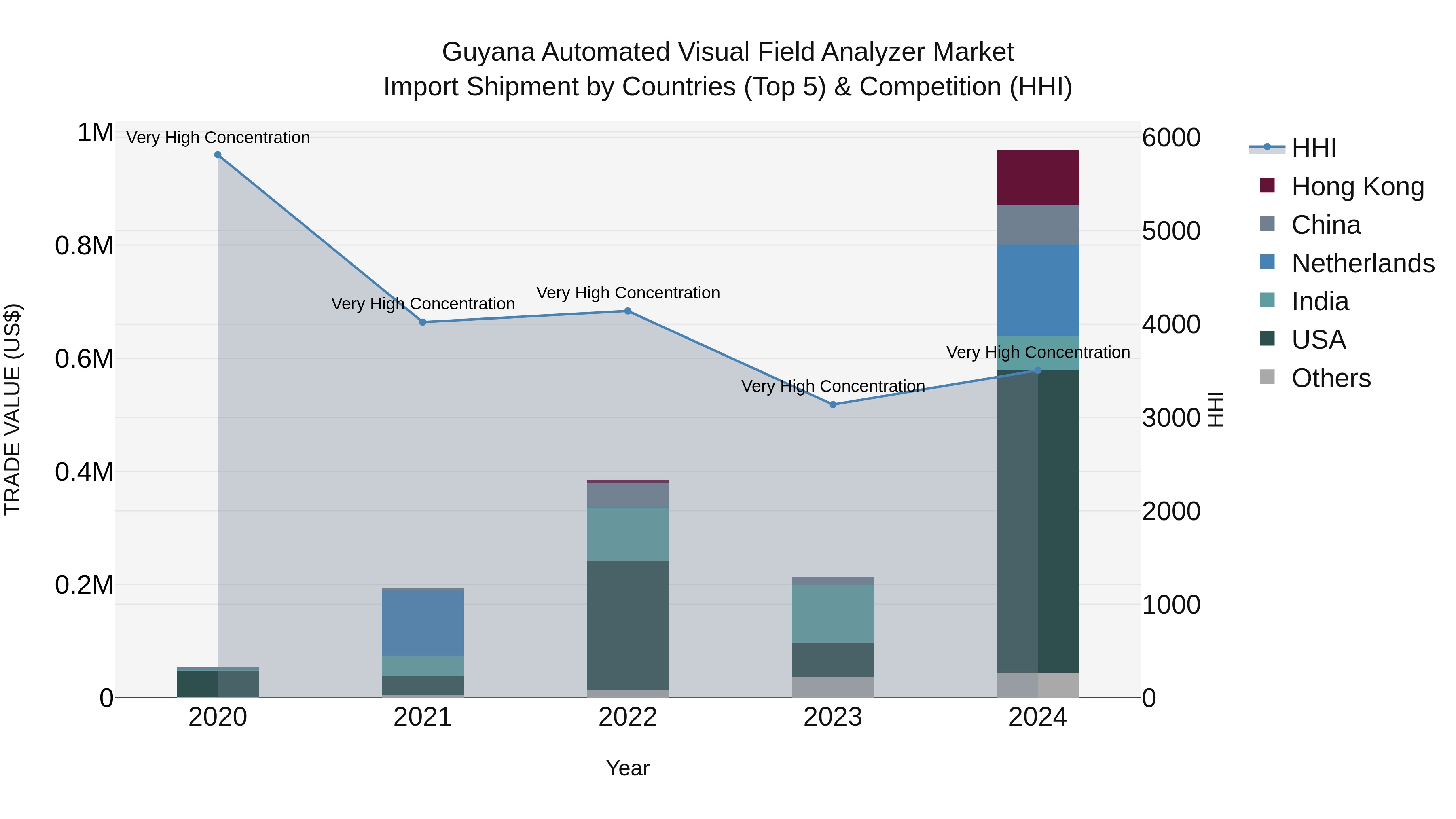Click the 1M left axis tick label

[95, 133]
